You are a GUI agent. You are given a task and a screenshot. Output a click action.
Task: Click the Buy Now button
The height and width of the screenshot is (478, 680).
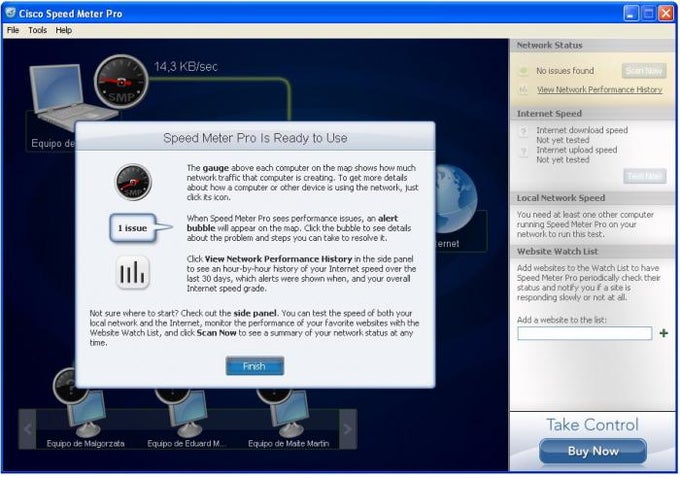point(593,451)
